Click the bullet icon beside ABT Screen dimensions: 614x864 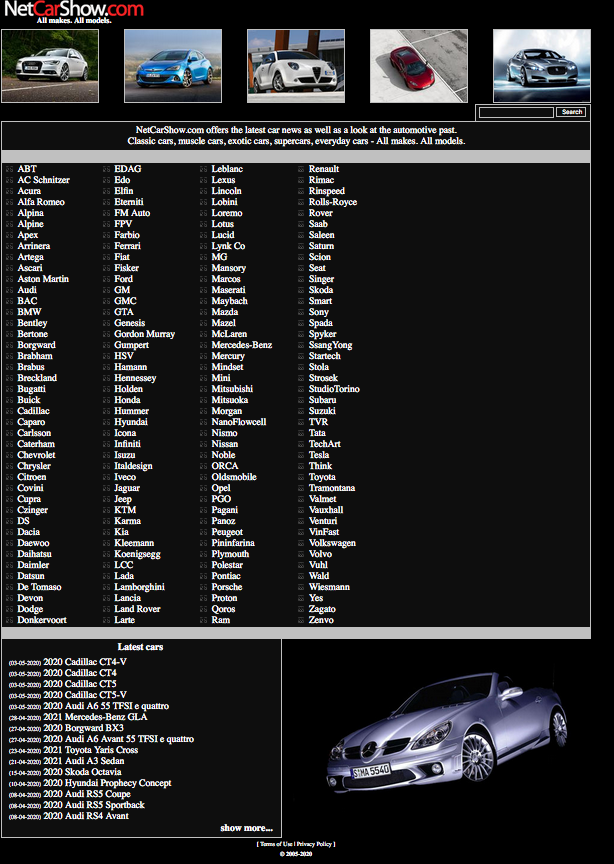pyautogui.click(x=9, y=169)
